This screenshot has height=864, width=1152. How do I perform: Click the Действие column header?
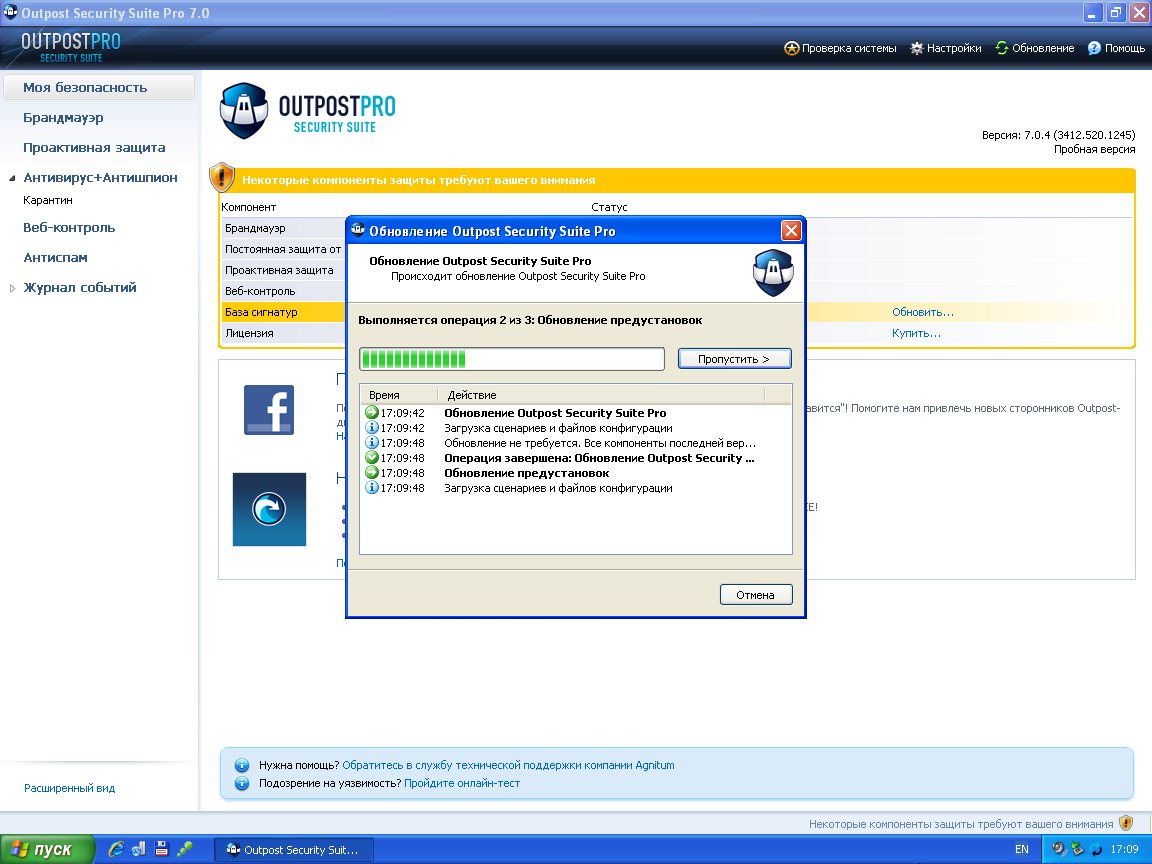[x=600, y=395]
